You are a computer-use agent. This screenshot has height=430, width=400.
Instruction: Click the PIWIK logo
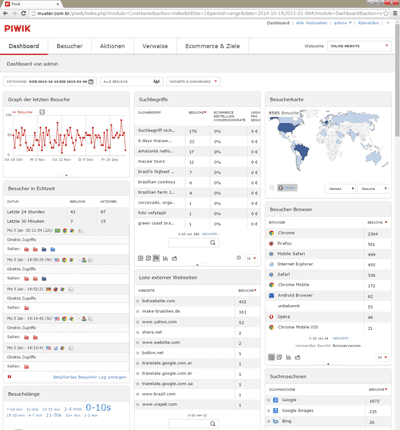17,29
